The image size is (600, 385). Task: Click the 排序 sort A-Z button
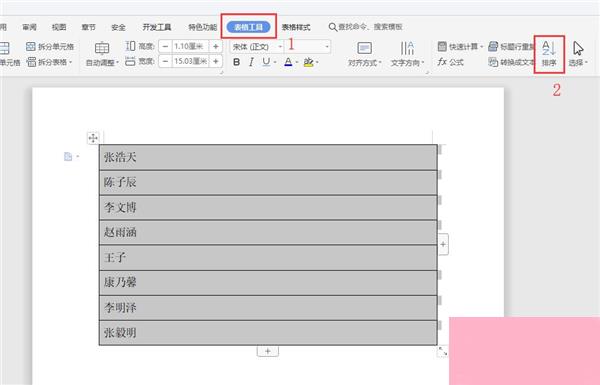tap(549, 54)
